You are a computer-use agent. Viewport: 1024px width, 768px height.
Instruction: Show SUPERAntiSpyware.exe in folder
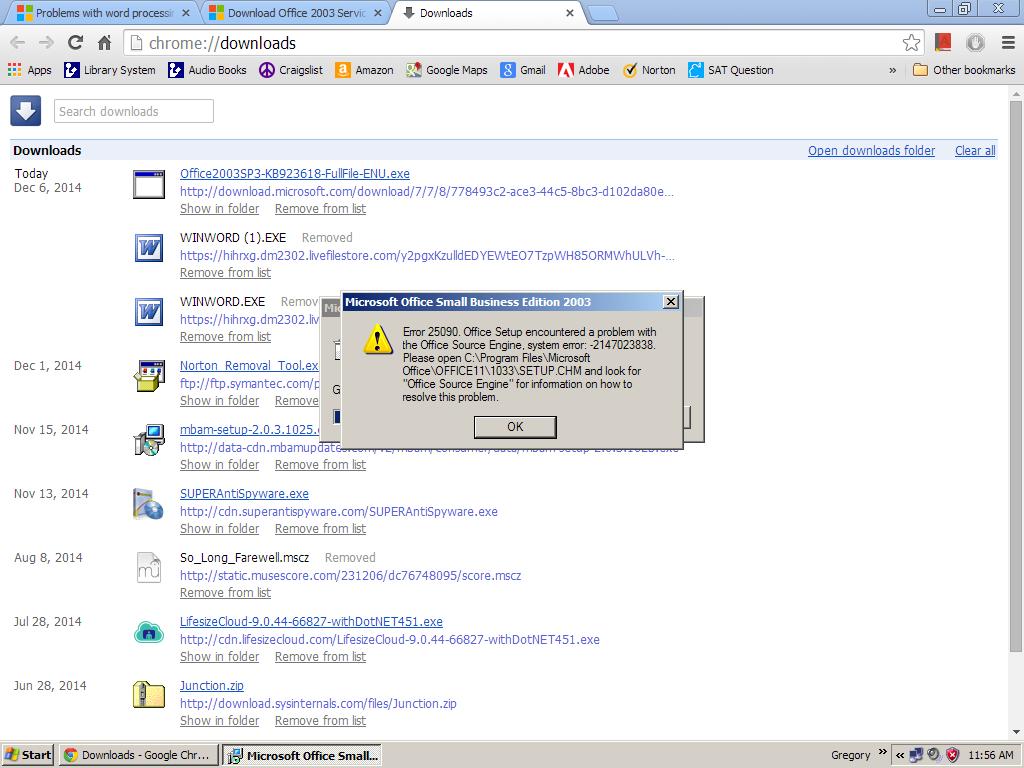[219, 529]
